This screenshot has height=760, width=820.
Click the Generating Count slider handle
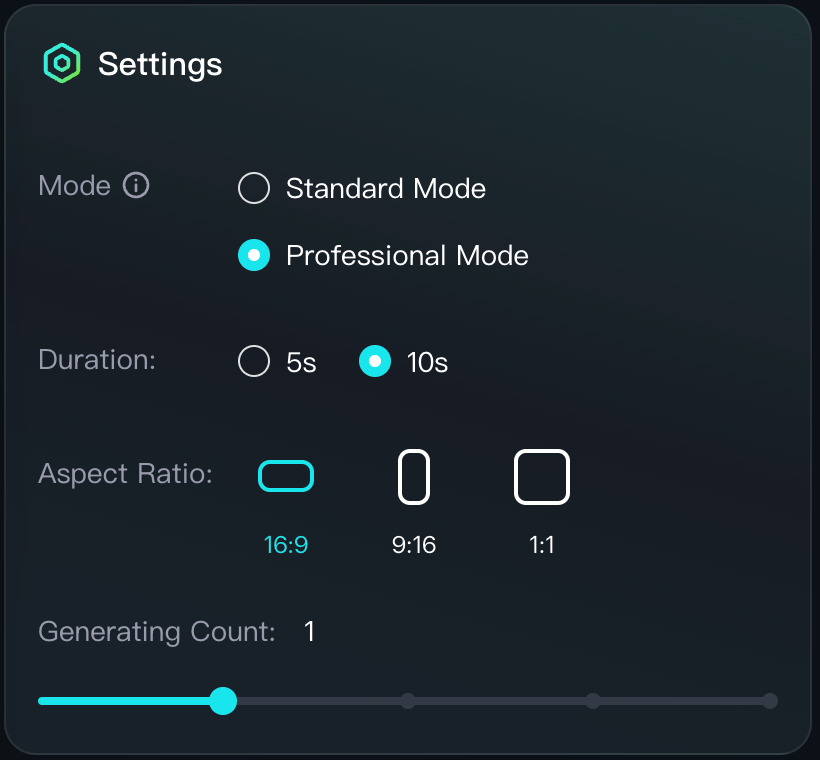(223, 701)
